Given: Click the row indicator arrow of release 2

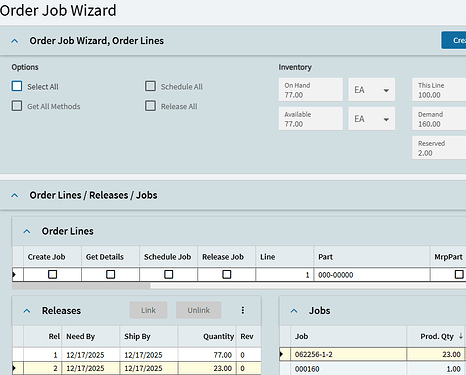Looking at the screenshot, I should point(14,368).
